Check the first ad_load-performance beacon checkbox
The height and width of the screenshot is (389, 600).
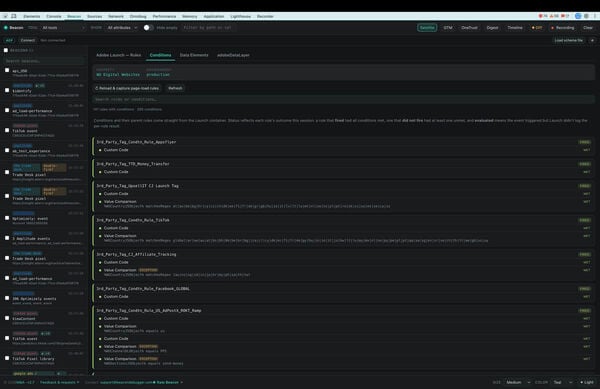coord(7,110)
